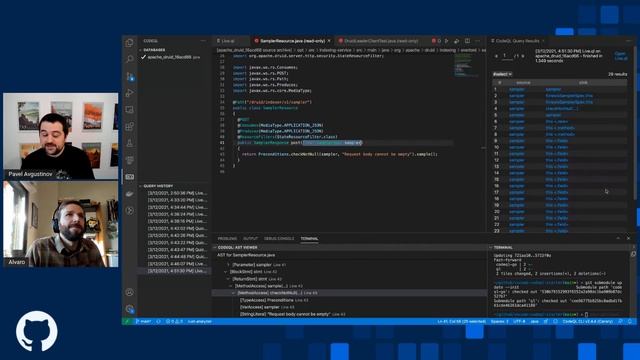This screenshot has height=360, width=640.
Task: Collapse the [MethodAccess] sample AST node
Action: pyautogui.click(x=231, y=286)
